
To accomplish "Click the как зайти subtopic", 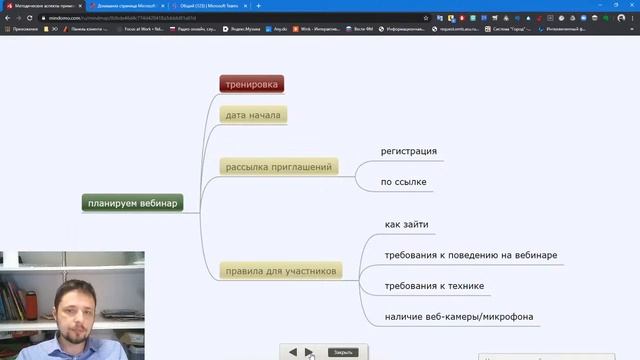I will (407, 224).
